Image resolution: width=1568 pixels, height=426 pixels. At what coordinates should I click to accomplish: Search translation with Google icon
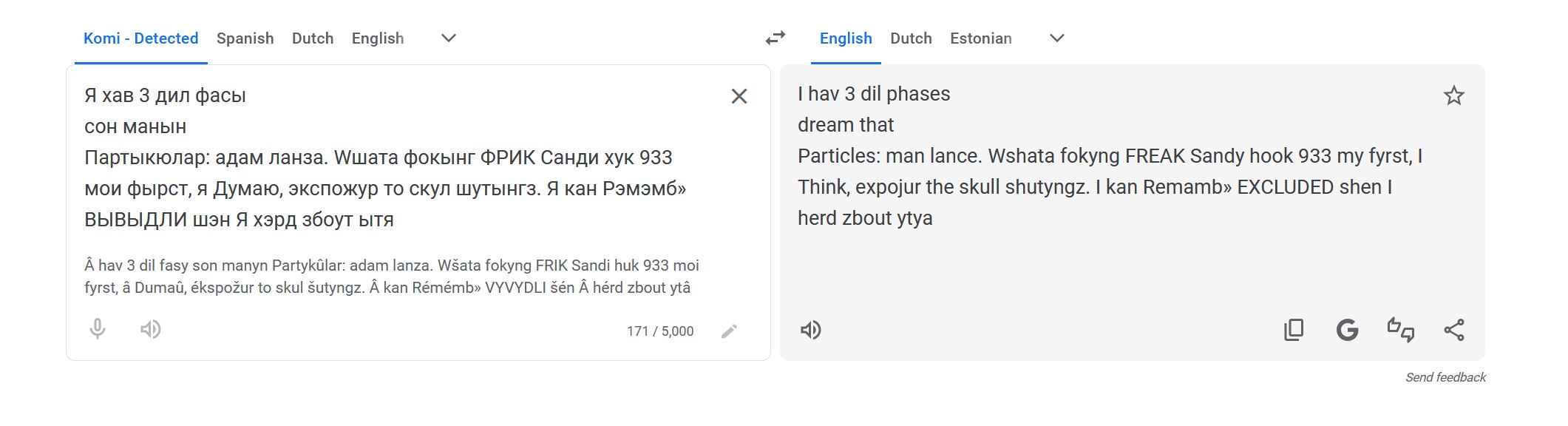(1347, 330)
